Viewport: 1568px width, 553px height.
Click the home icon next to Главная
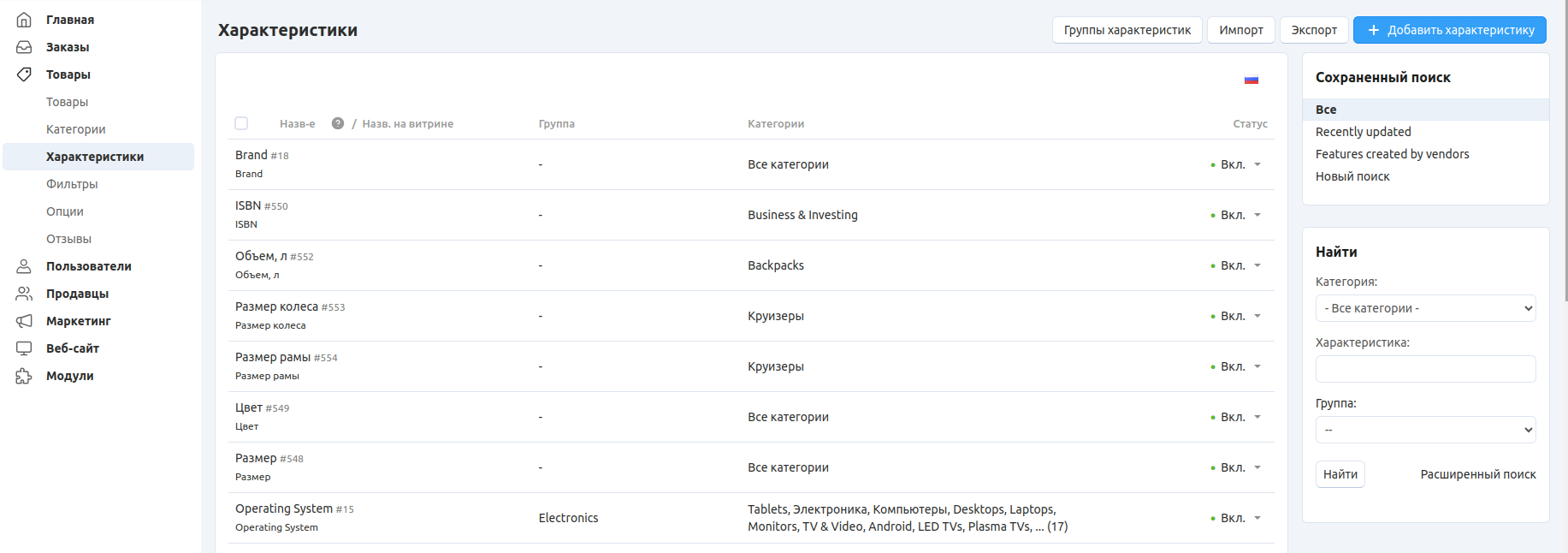click(24, 20)
